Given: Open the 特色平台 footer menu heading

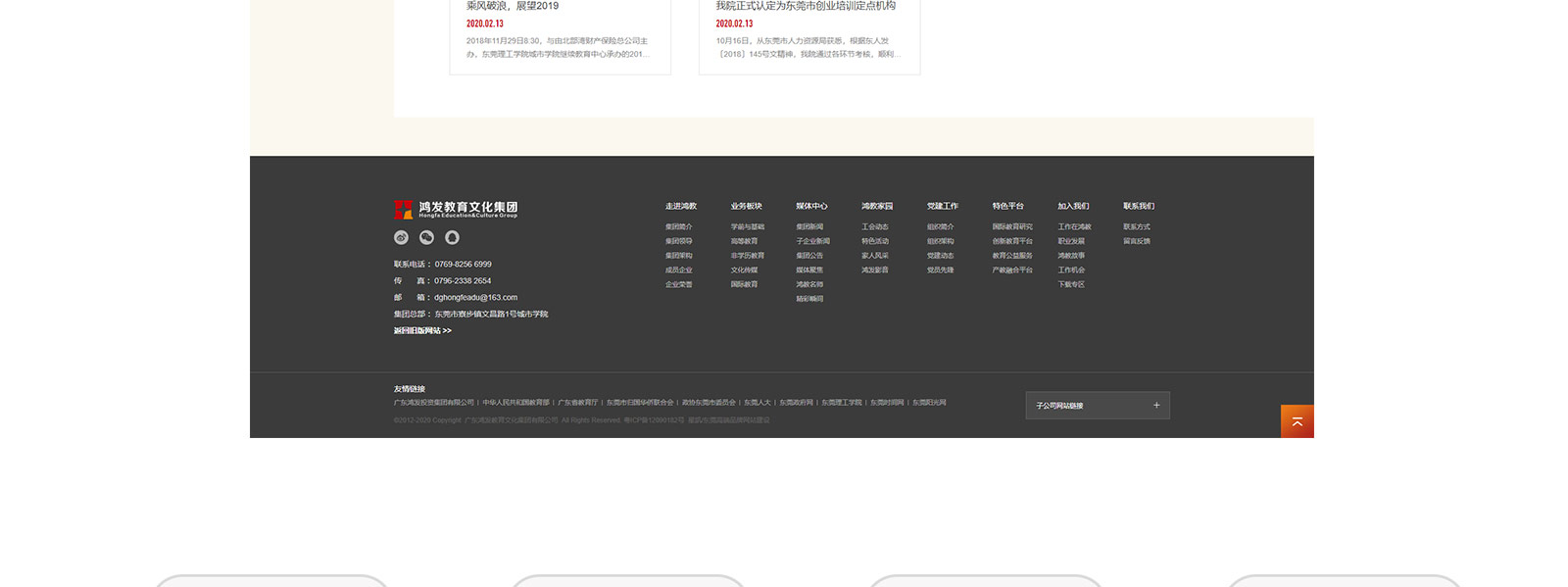Looking at the screenshot, I should point(1007,206).
